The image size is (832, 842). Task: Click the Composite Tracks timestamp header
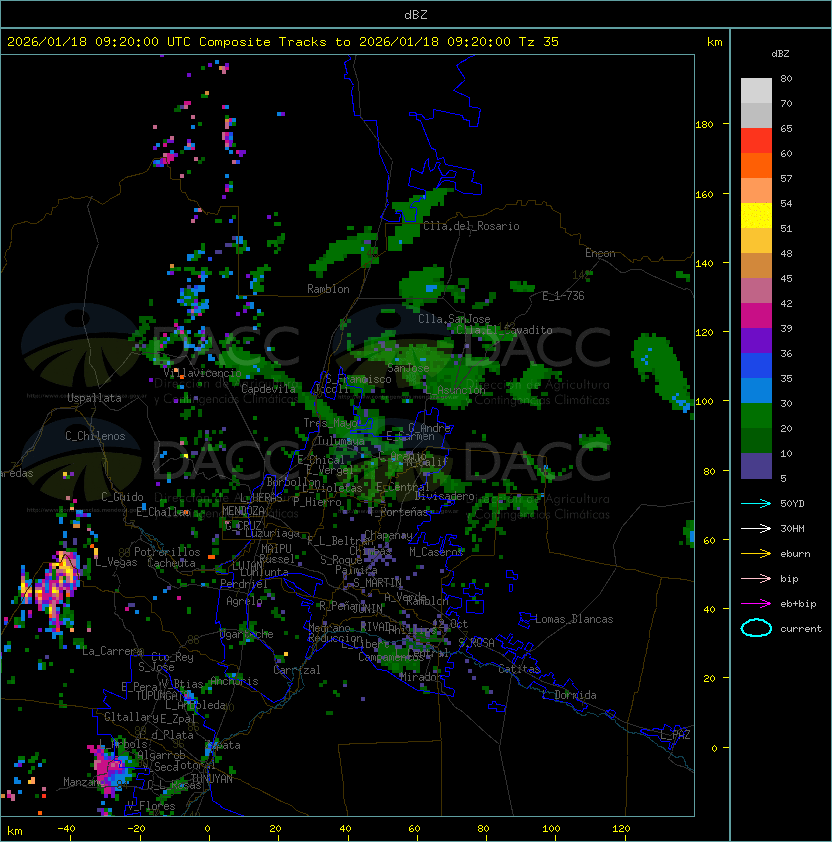click(x=283, y=42)
